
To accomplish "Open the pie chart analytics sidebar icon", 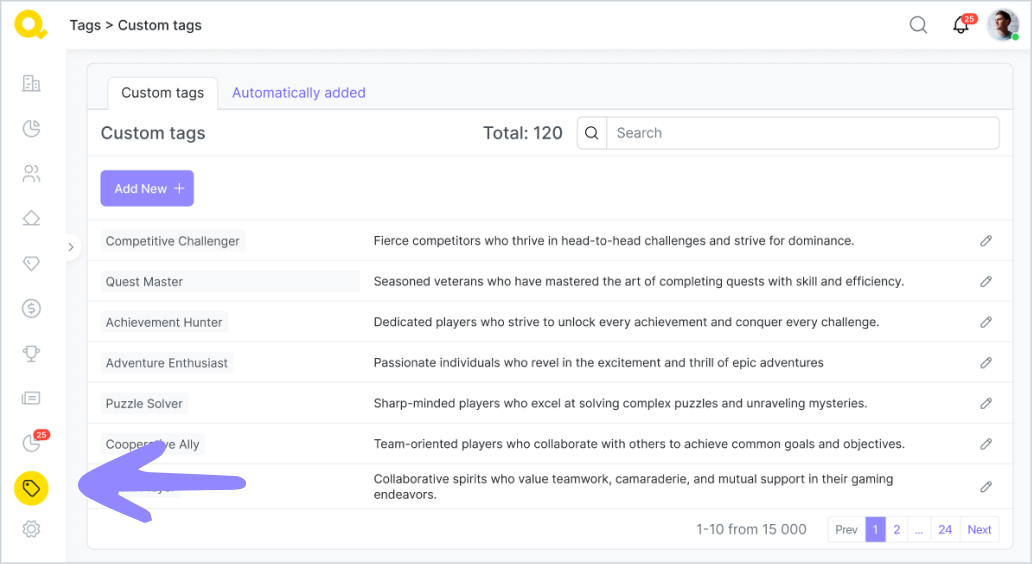I will coord(31,128).
